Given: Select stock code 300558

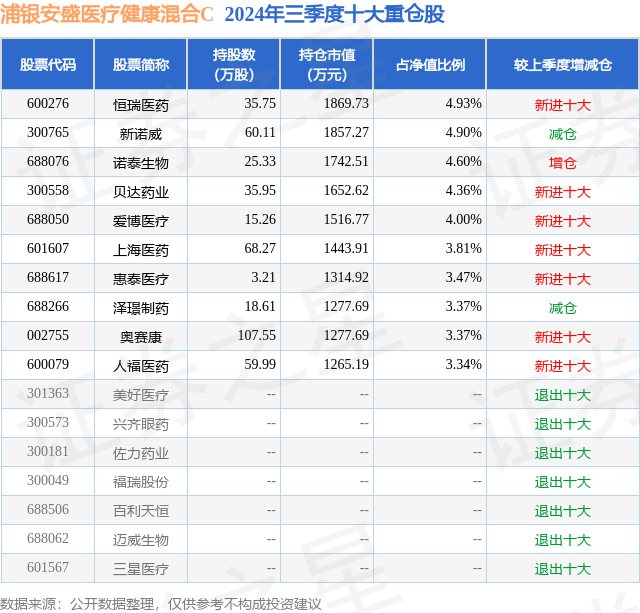Looking at the screenshot, I should pyautogui.click(x=48, y=191).
